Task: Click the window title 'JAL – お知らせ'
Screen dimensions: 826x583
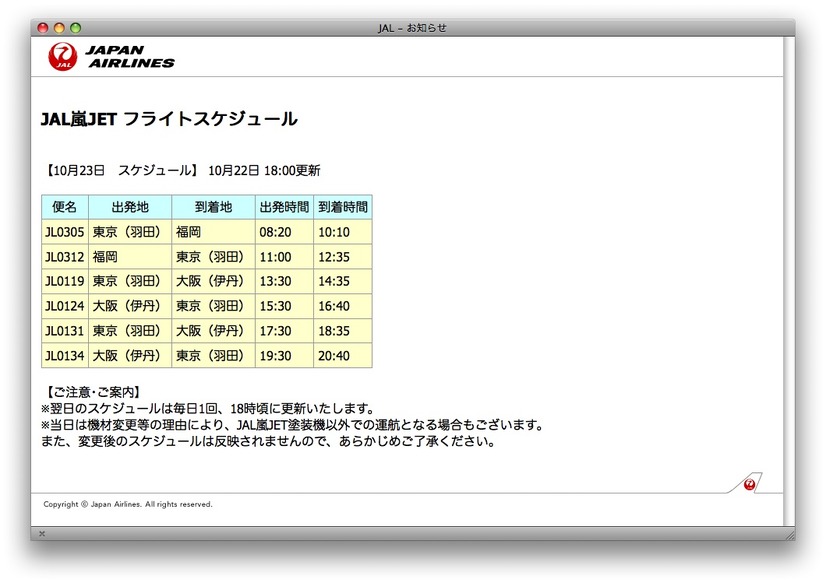Action: coord(412,28)
